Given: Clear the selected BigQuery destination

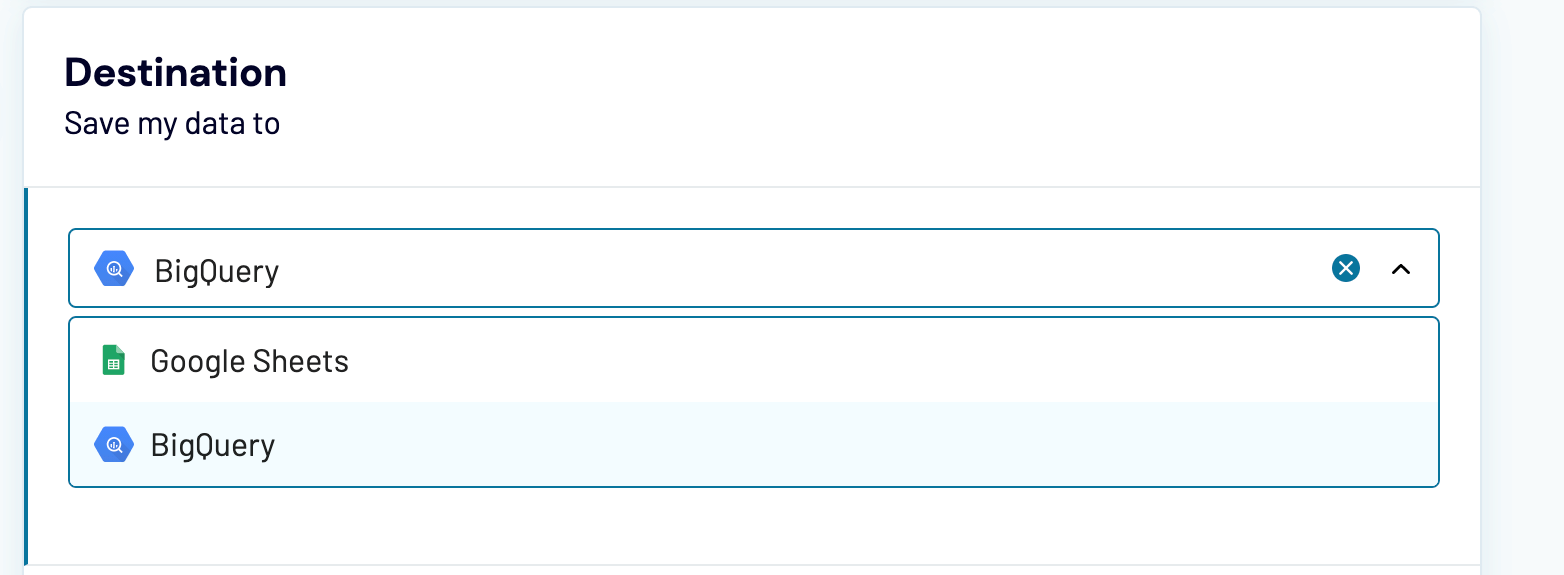Looking at the screenshot, I should 1346,268.
